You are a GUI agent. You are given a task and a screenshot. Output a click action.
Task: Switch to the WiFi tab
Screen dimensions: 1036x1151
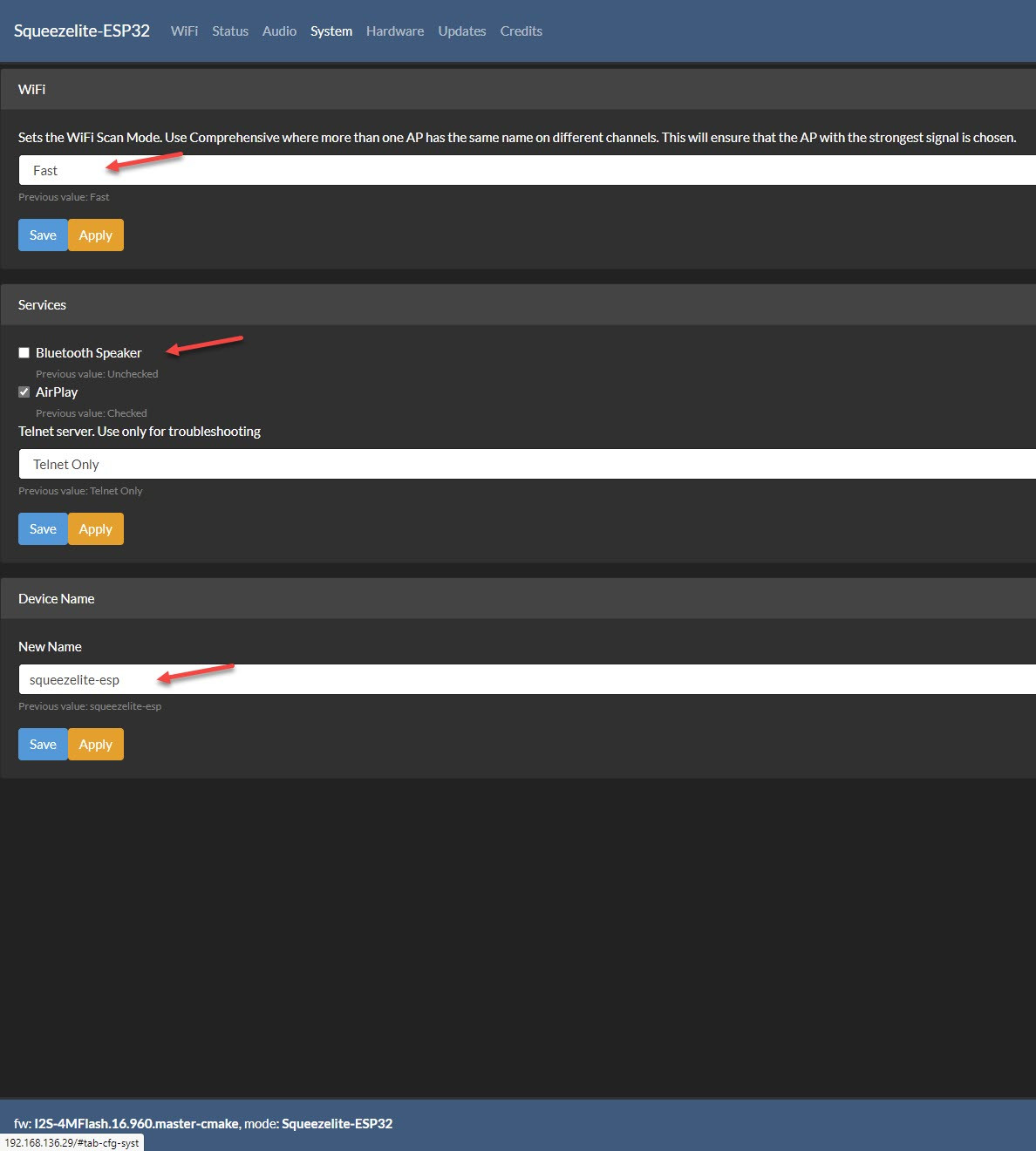184,31
